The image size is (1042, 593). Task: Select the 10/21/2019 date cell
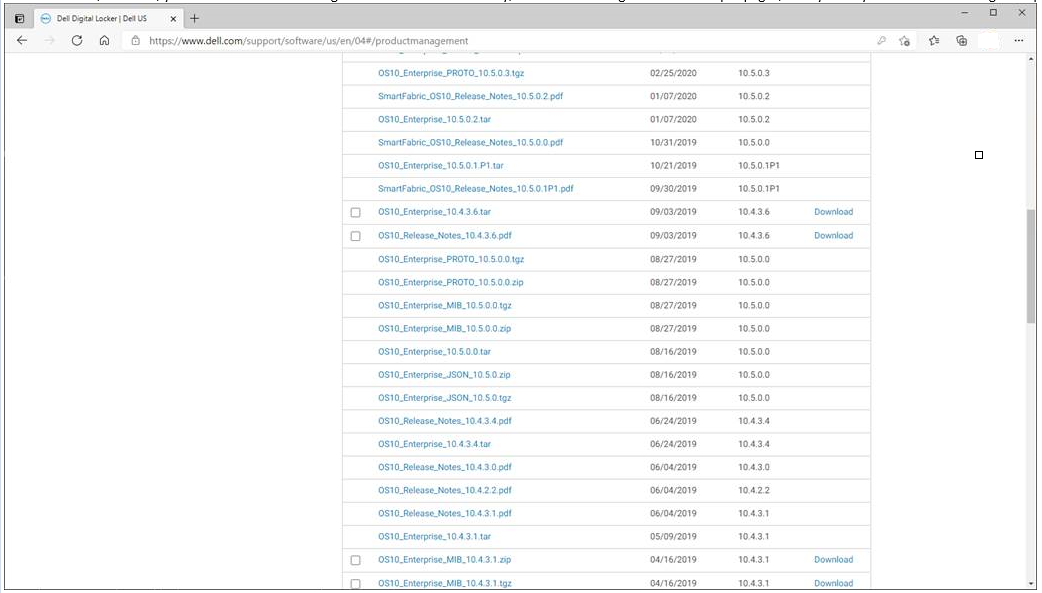point(673,166)
